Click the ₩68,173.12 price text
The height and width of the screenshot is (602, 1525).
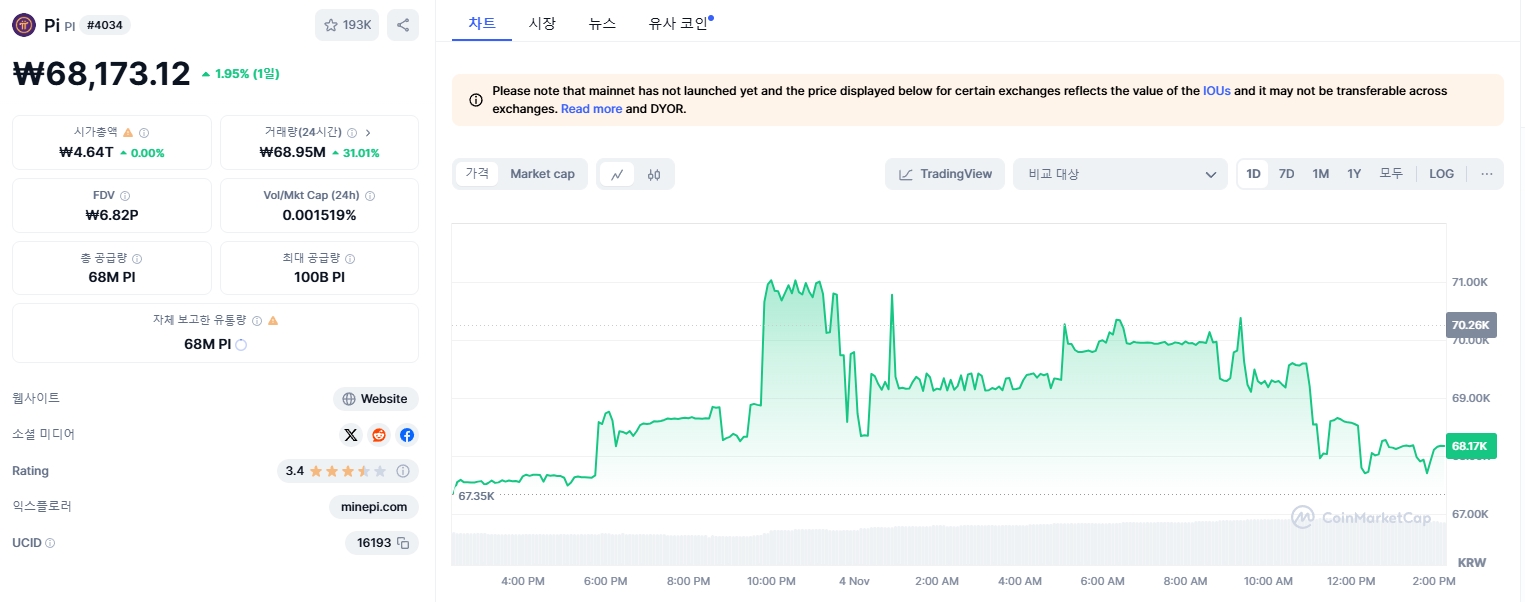101,73
